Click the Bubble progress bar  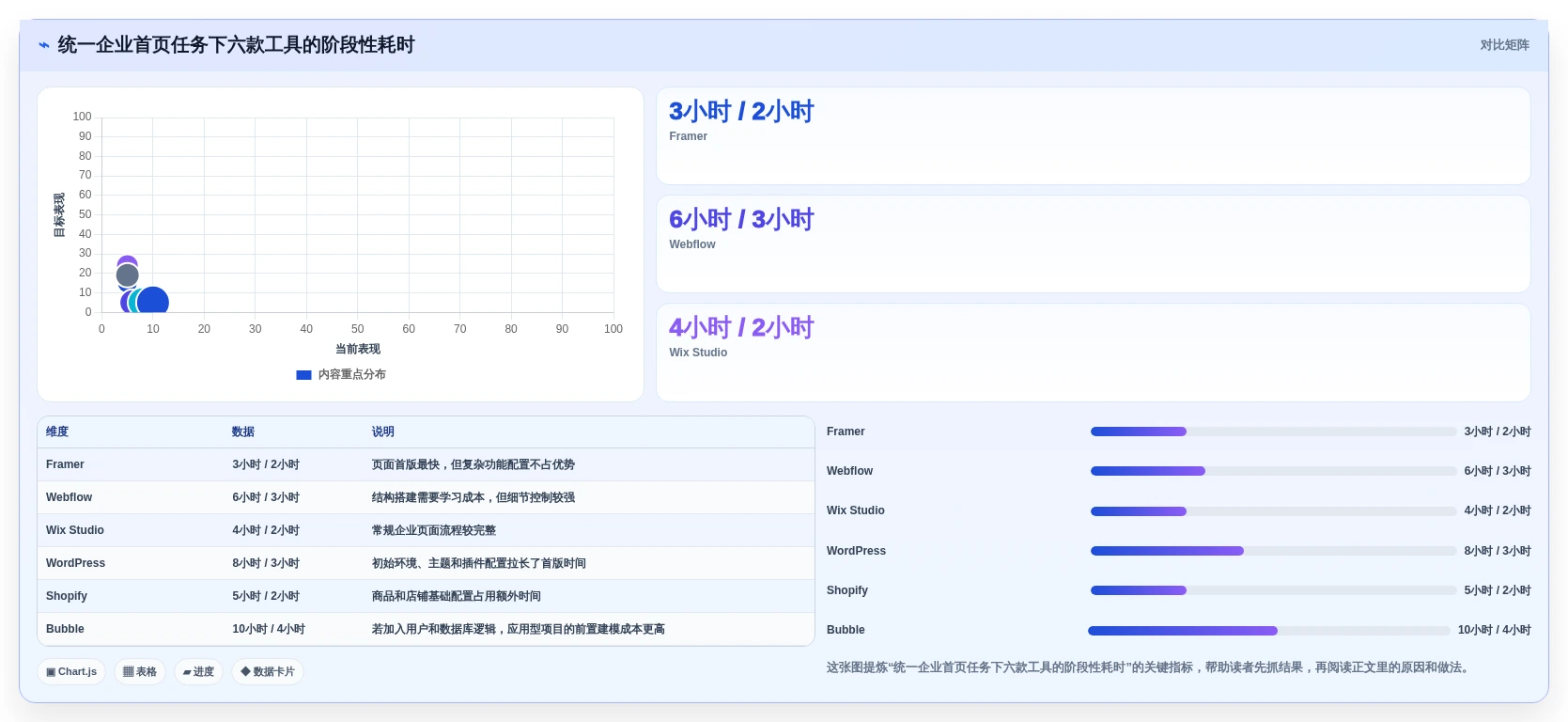pos(1269,631)
